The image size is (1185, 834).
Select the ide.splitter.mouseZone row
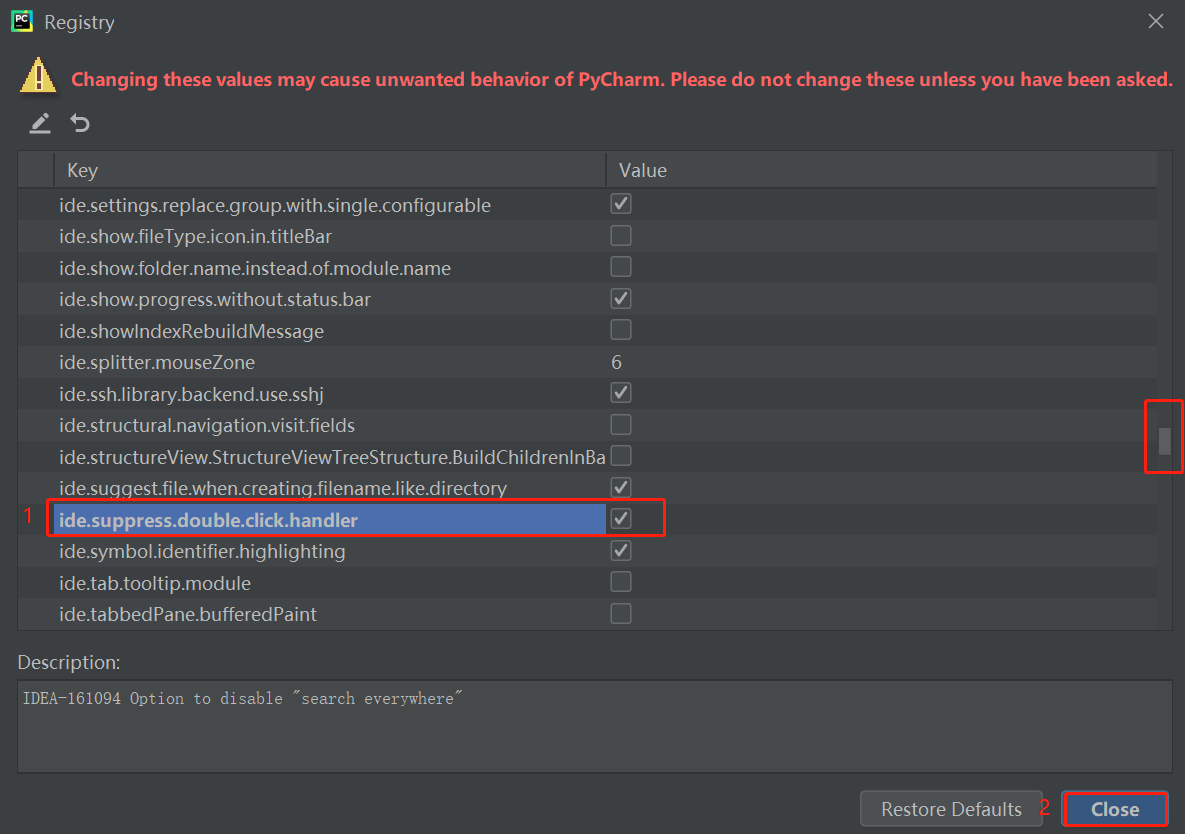(x=587, y=363)
